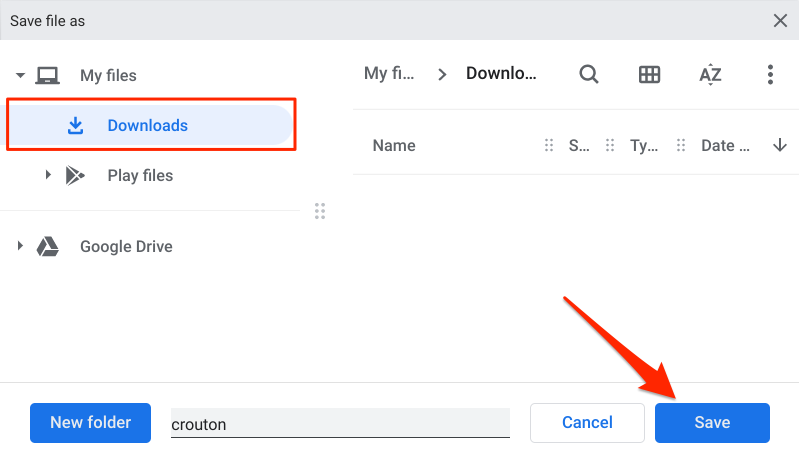Toggle the descending sort arrow
Screen dimensions: 799x454
pyautogui.click(x=780, y=146)
